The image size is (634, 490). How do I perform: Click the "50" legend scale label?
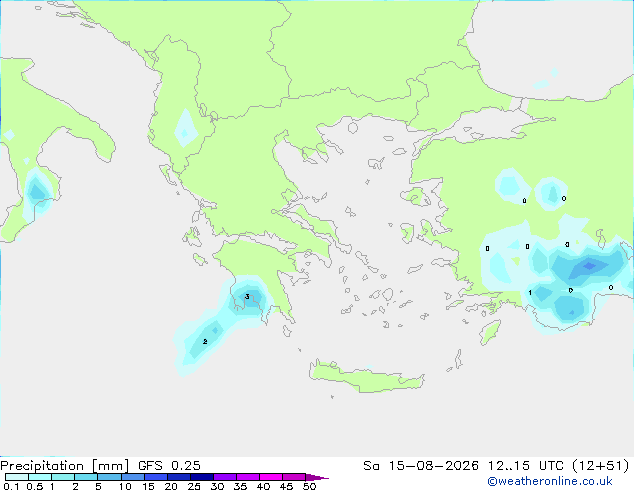(310, 486)
